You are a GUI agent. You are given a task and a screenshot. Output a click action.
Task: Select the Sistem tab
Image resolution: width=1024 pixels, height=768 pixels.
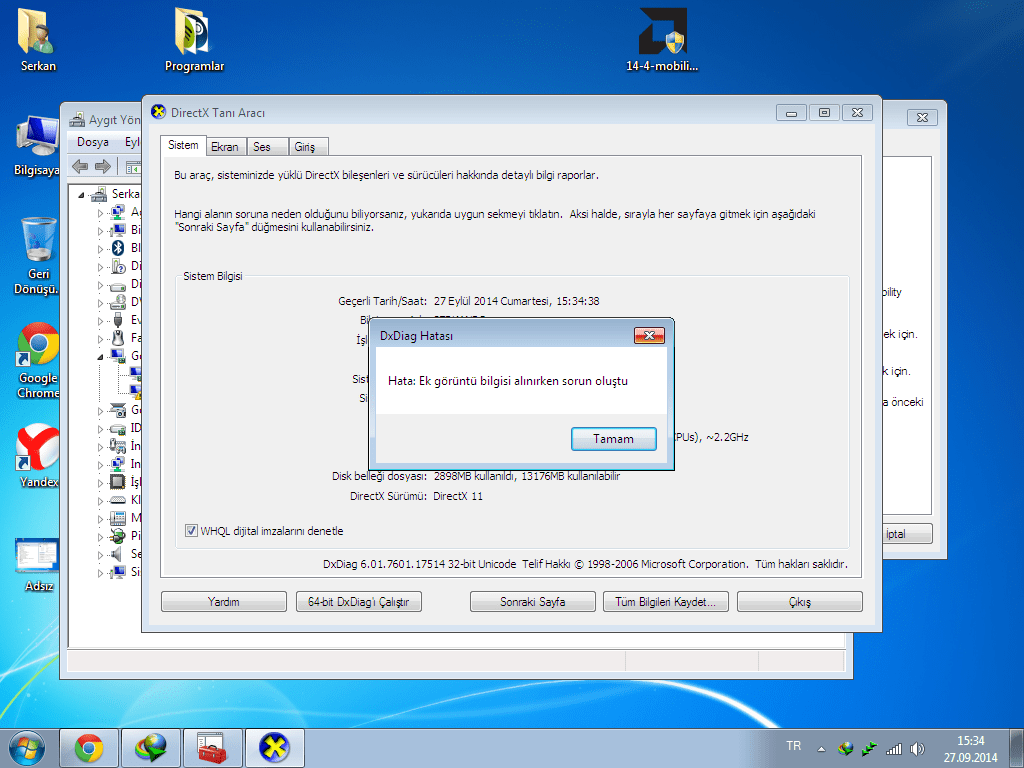tap(183, 145)
